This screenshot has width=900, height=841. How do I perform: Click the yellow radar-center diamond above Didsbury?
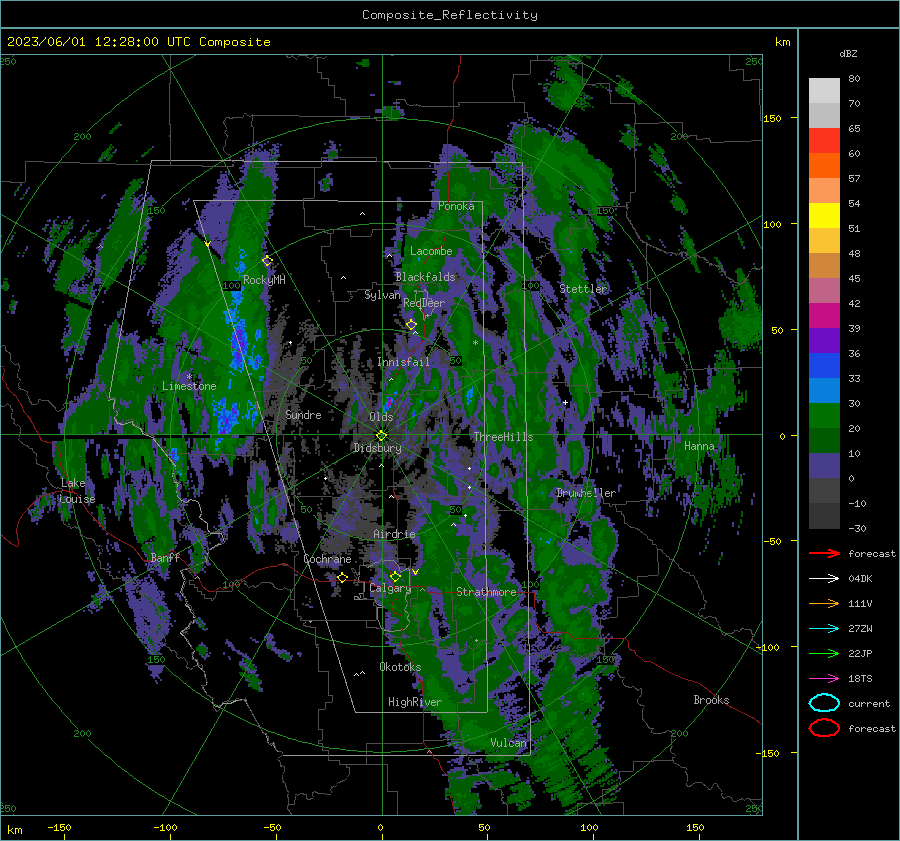click(381, 436)
